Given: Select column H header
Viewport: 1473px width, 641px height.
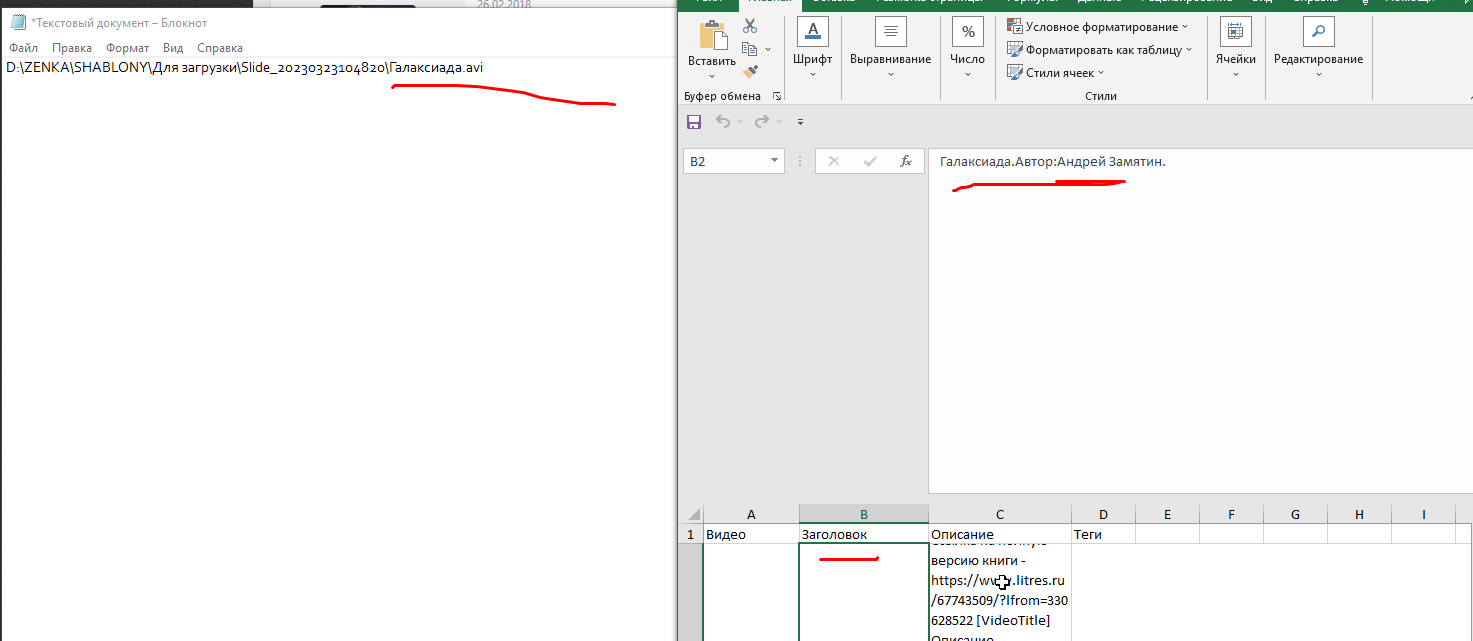Looking at the screenshot, I should click(x=1359, y=514).
